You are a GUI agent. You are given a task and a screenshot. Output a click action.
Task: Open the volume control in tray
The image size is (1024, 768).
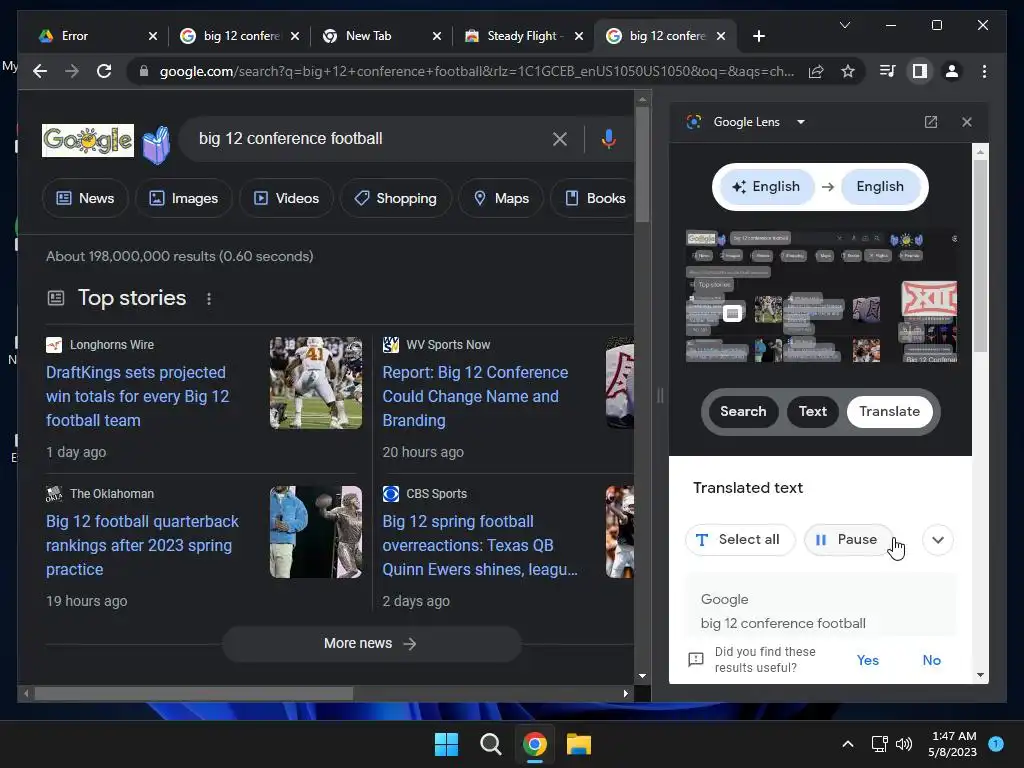click(x=904, y=744)
